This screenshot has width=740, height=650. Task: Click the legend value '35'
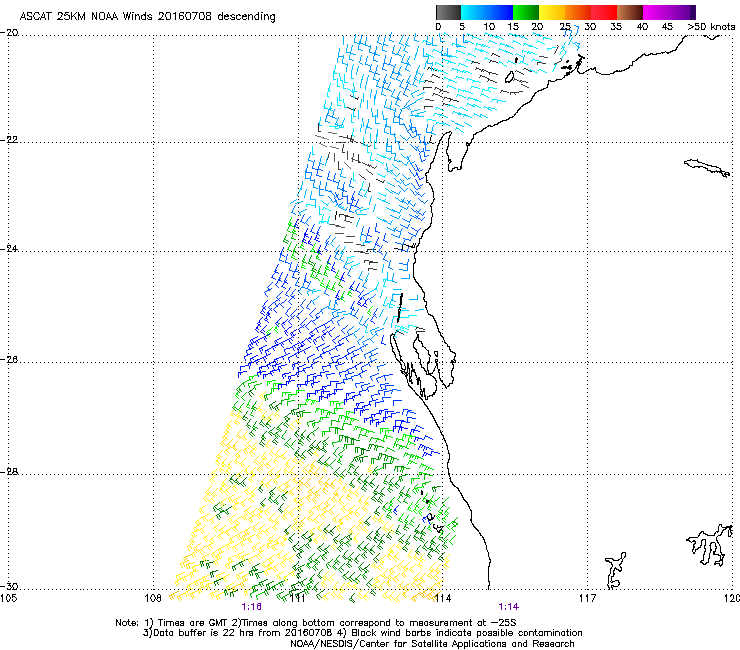tap(616, 27)
